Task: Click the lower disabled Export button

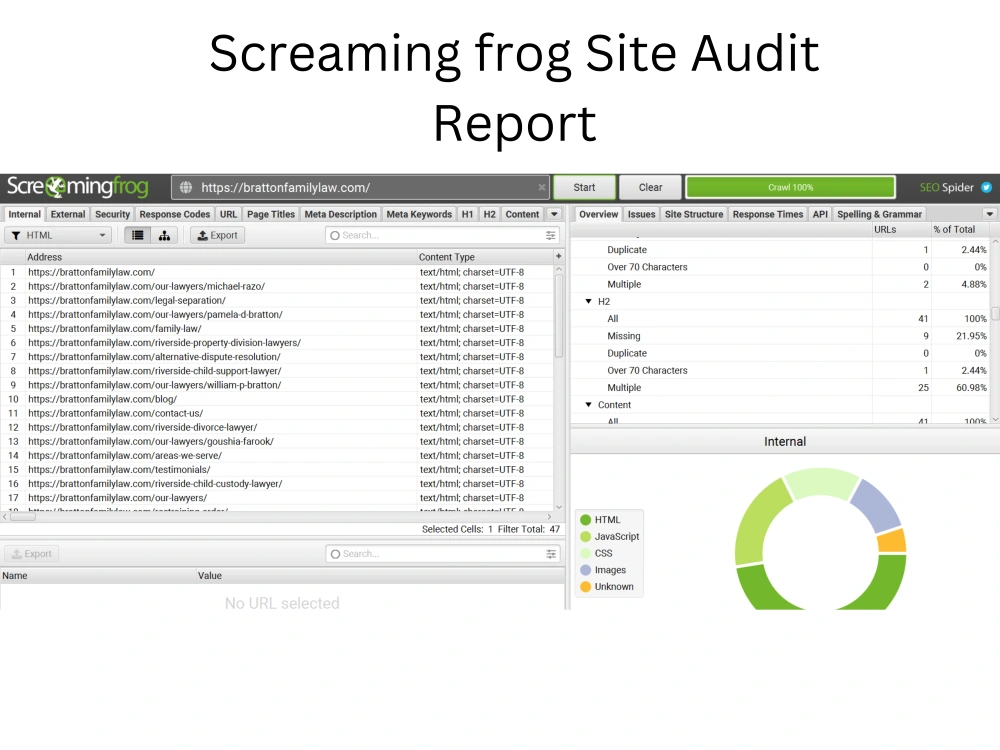Action: click(32, 554)
